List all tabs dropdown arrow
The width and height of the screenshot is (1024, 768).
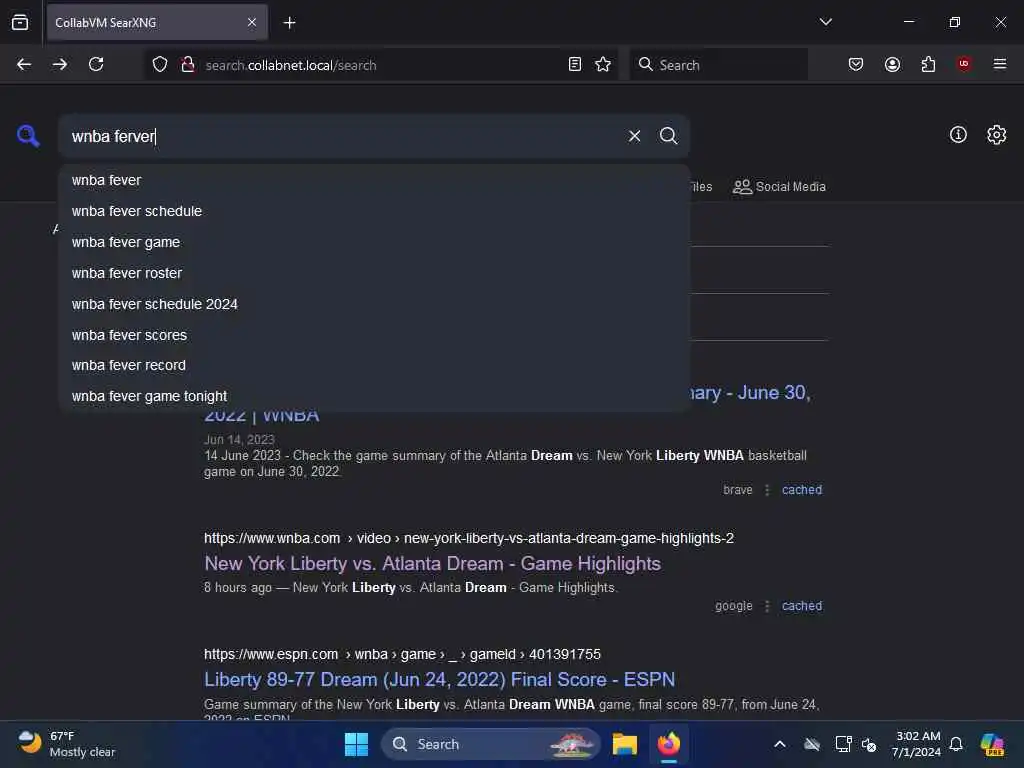click(825, 22)
